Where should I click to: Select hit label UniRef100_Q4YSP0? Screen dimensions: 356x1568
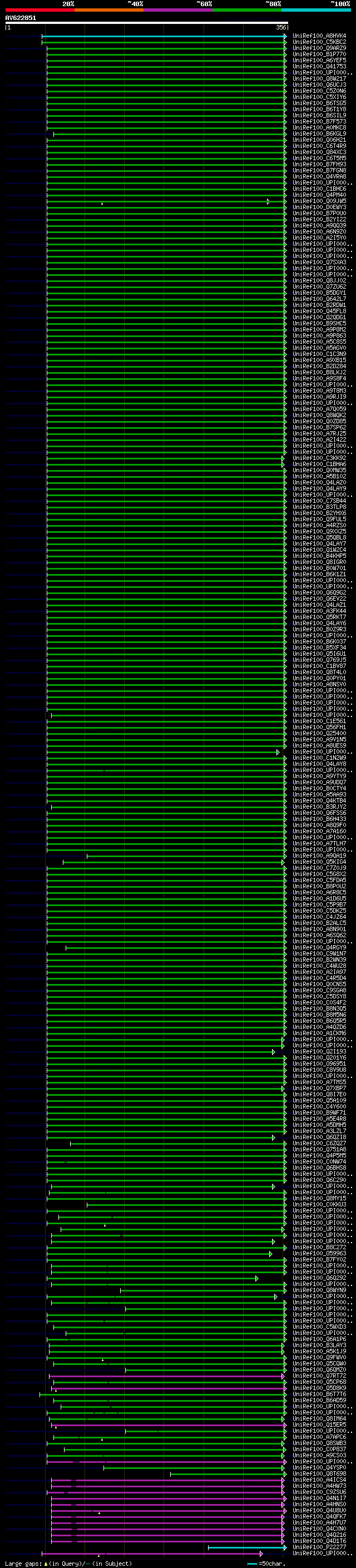coord(319,1467)
